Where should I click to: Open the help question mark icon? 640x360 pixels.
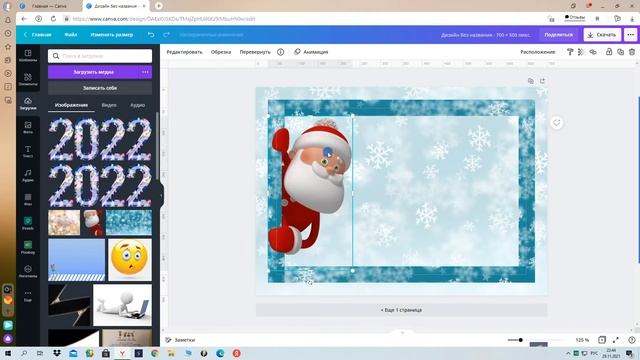pos(632,340)
